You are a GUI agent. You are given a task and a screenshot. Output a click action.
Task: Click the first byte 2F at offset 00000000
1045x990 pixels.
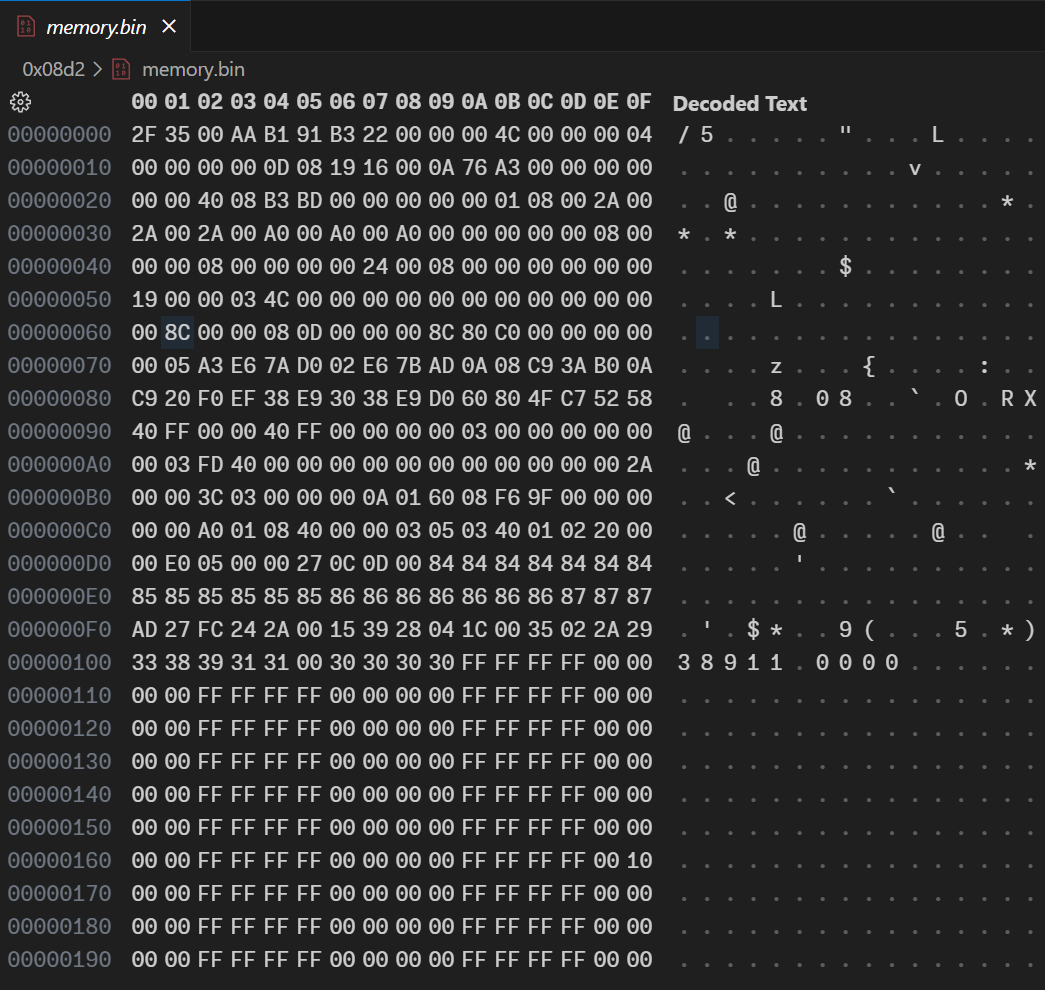[146, 134]
